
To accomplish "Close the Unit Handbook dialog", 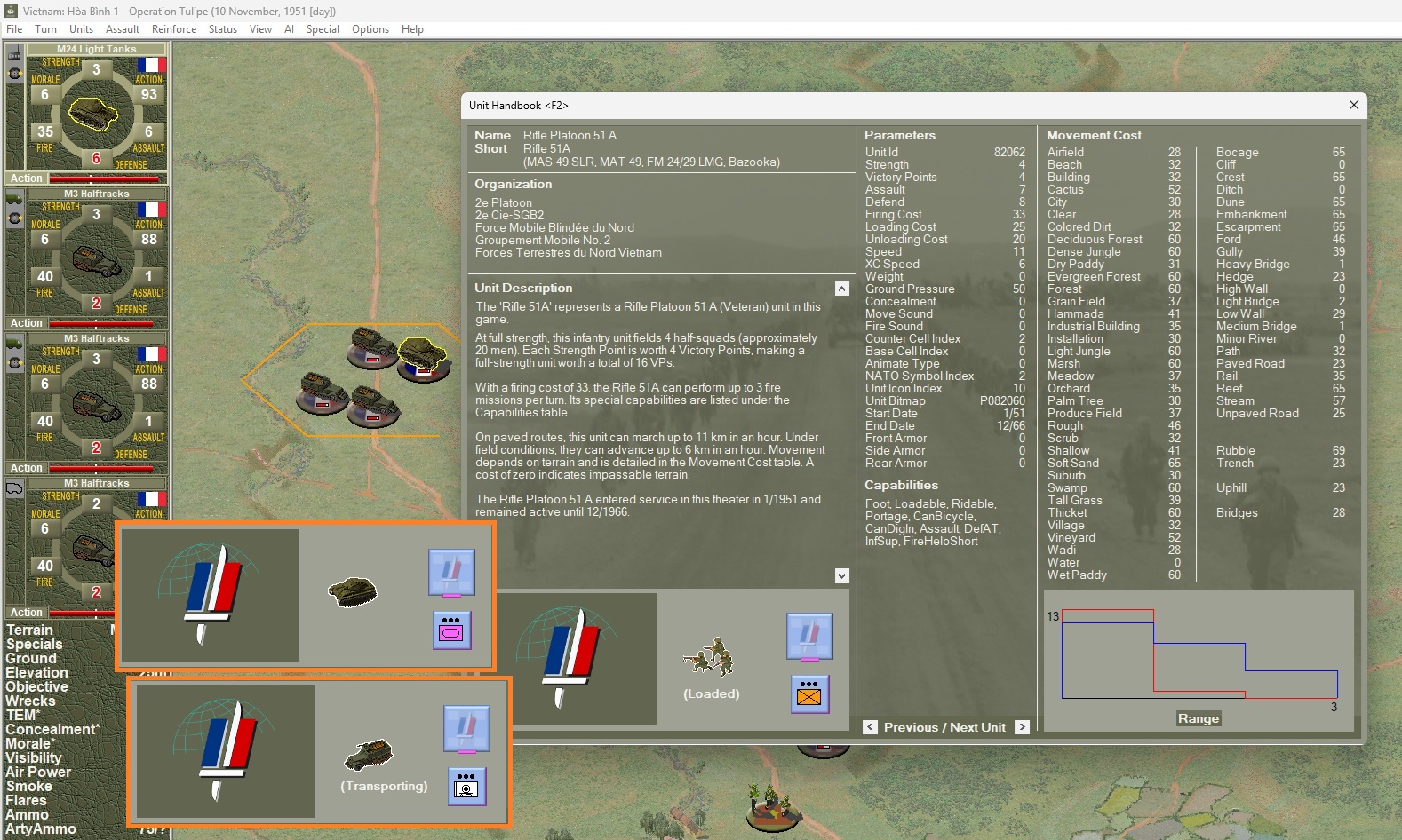I will [x=1354, y=105].
